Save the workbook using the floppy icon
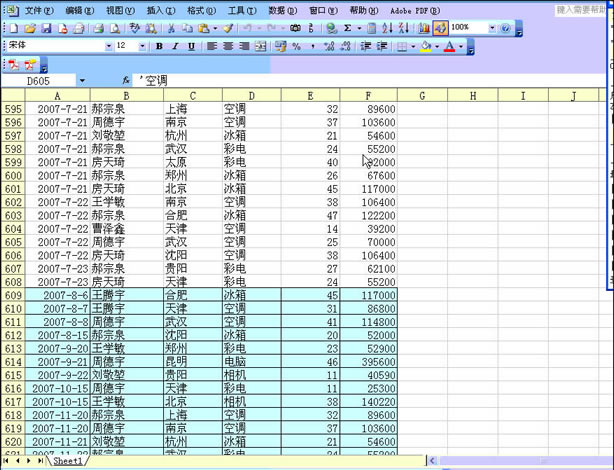 click(x=46, y=28)
